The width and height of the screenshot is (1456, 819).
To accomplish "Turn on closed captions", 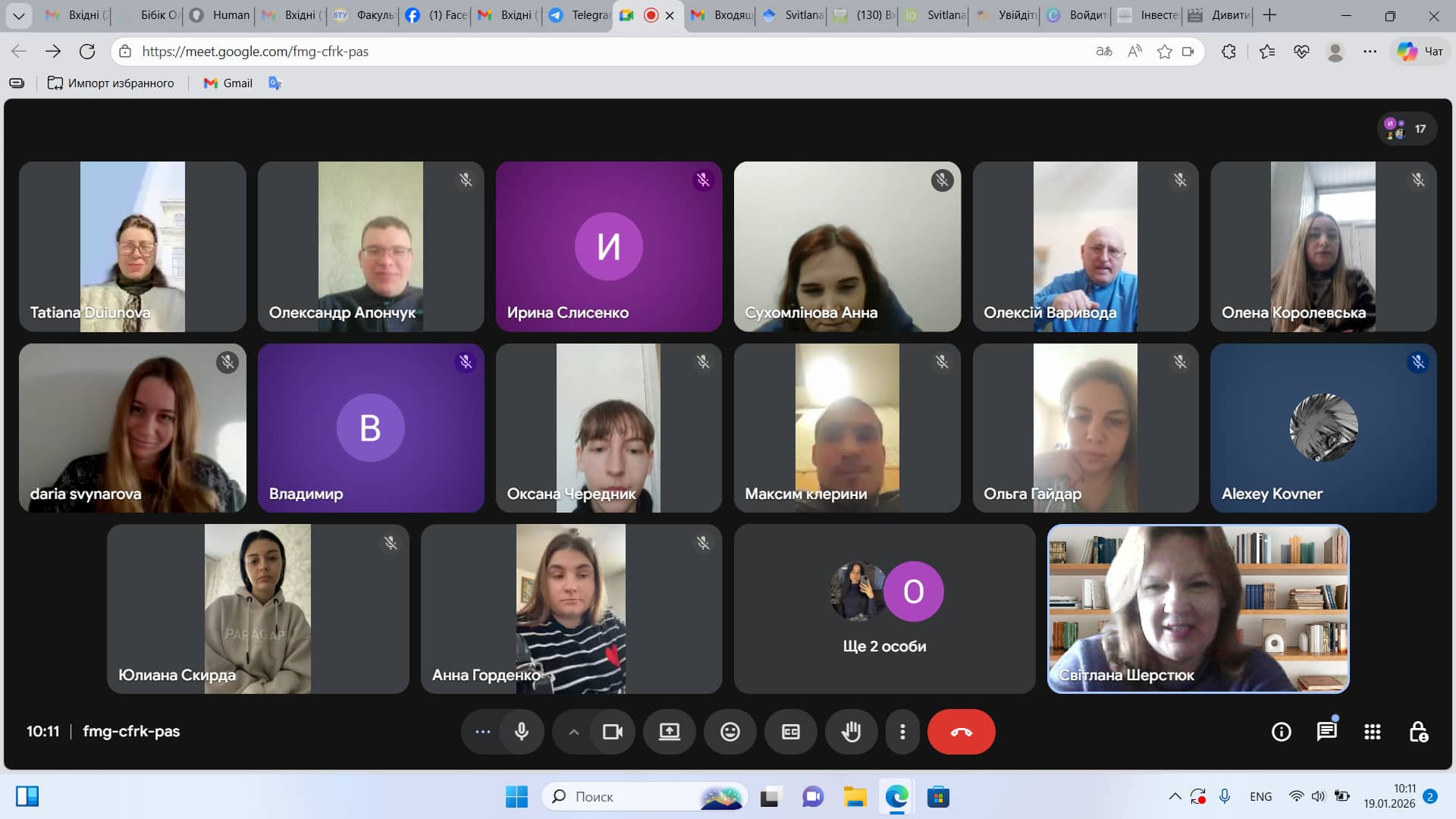I will (790, 732).
